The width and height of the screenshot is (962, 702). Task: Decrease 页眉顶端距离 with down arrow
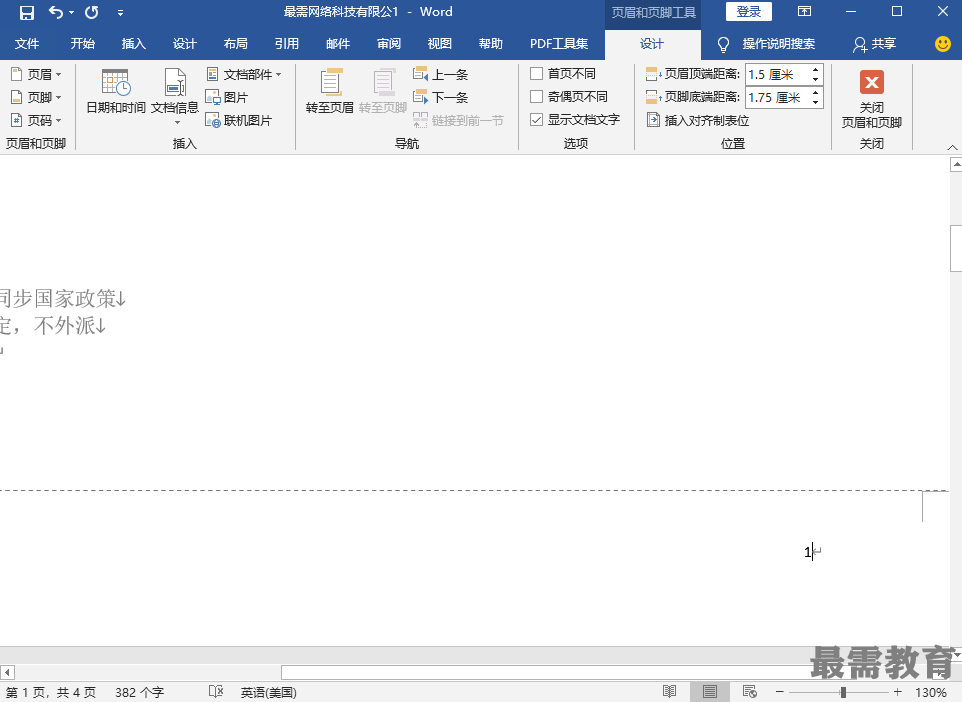coord(815,80)
